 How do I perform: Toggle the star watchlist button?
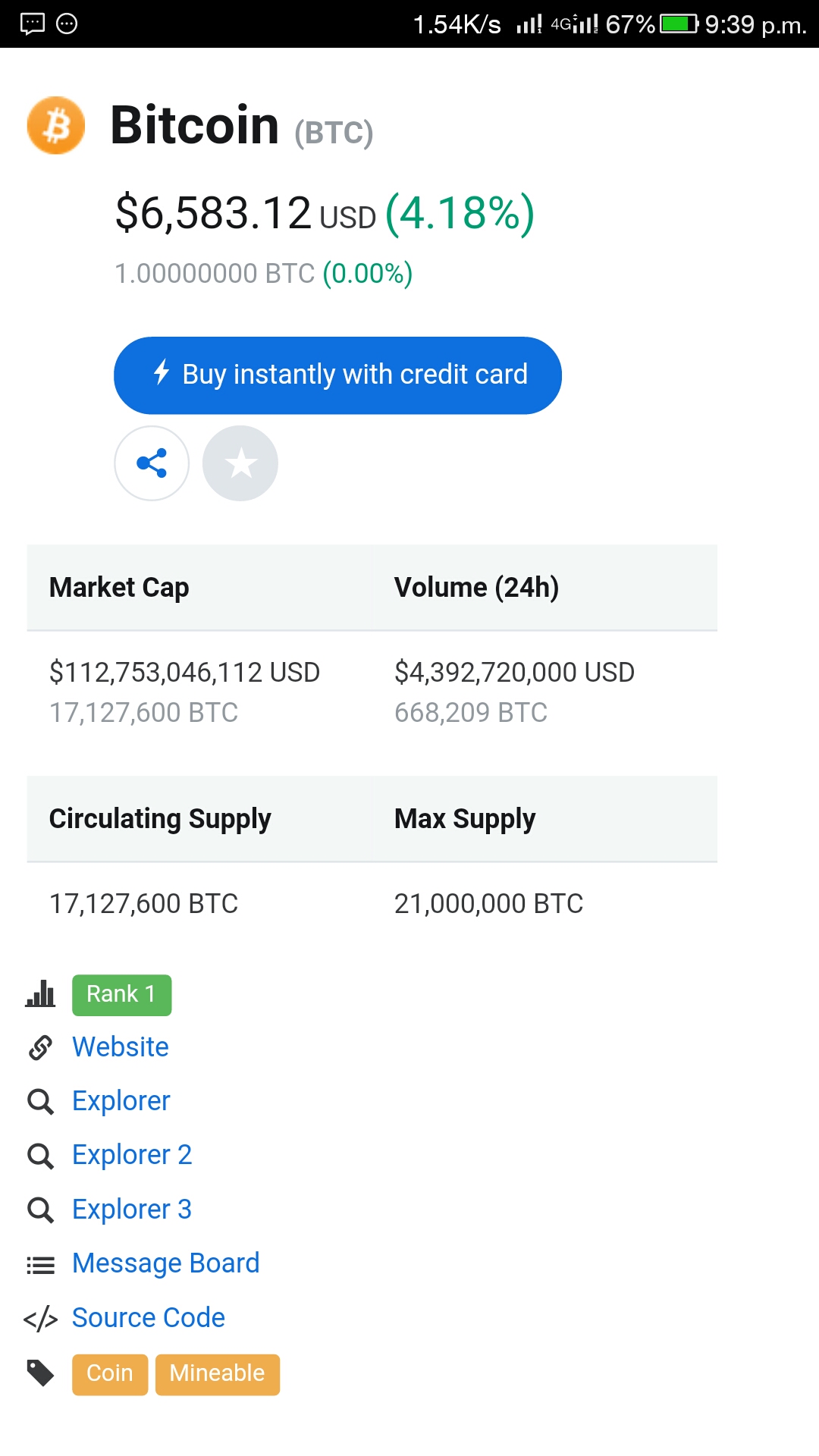[240, 463]
